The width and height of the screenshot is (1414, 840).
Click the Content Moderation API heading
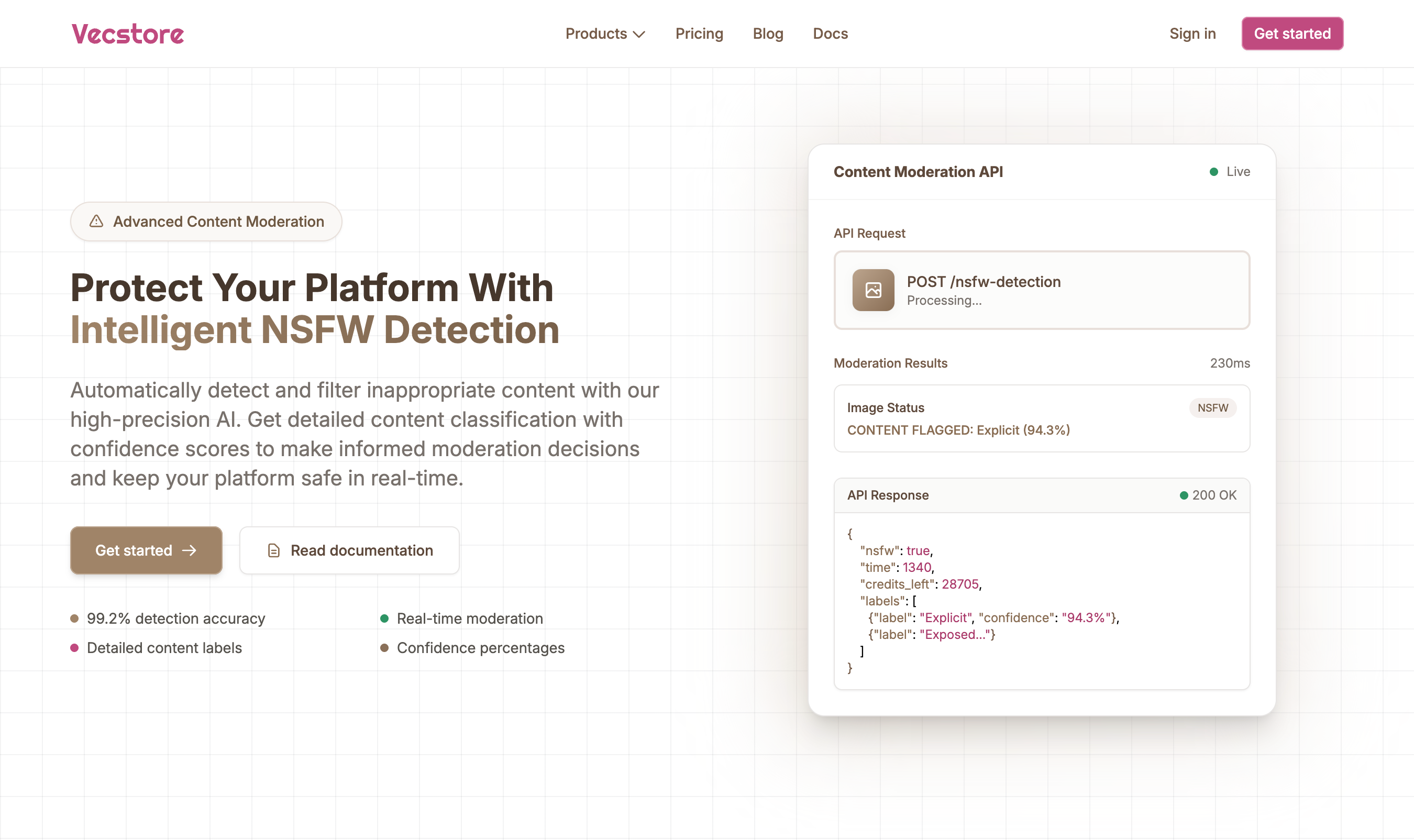click(x=918, y=172)
